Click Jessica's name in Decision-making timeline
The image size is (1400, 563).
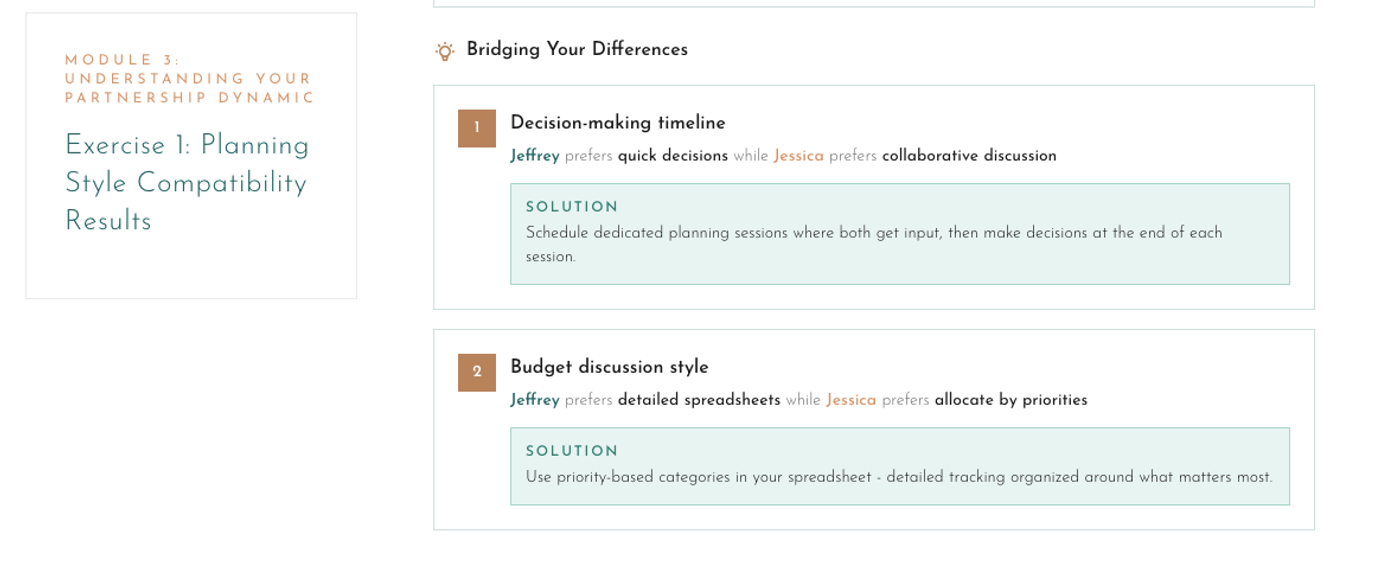point(799,155)
